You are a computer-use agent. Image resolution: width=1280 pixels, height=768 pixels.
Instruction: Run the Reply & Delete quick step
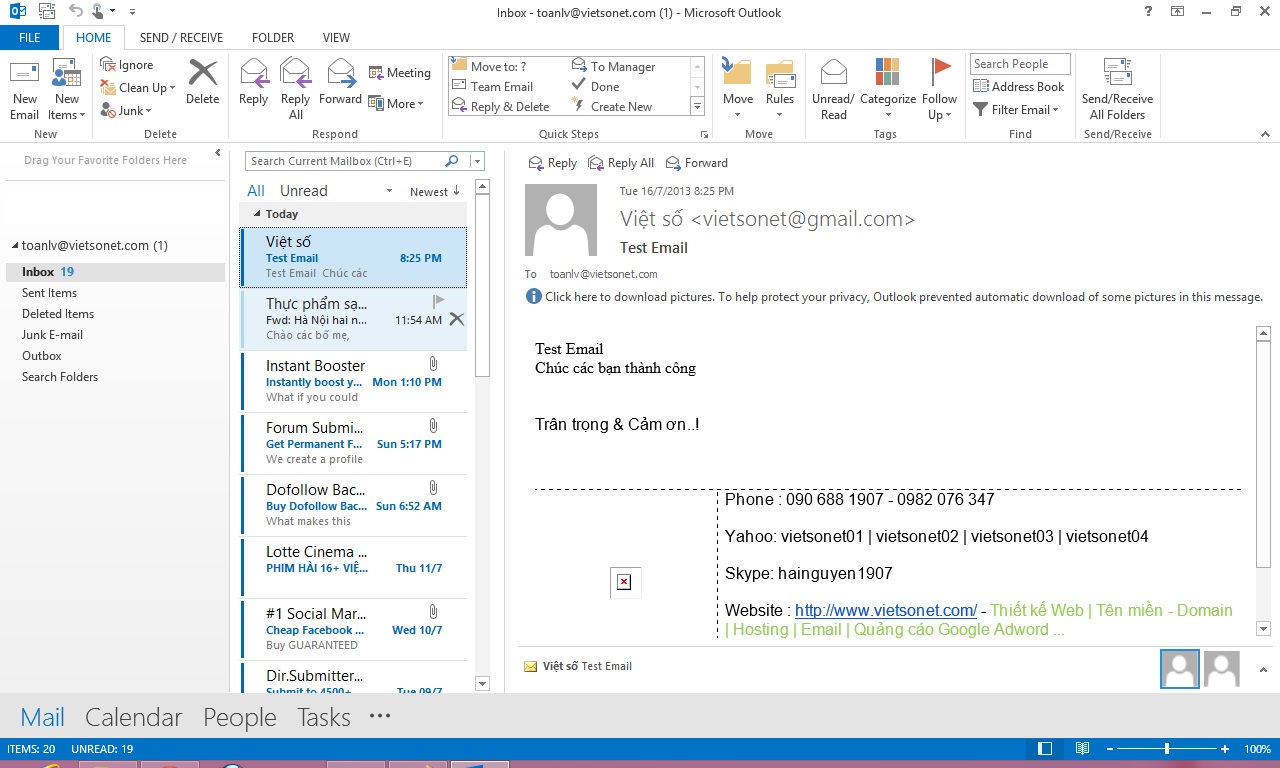(x=501, y=107)
